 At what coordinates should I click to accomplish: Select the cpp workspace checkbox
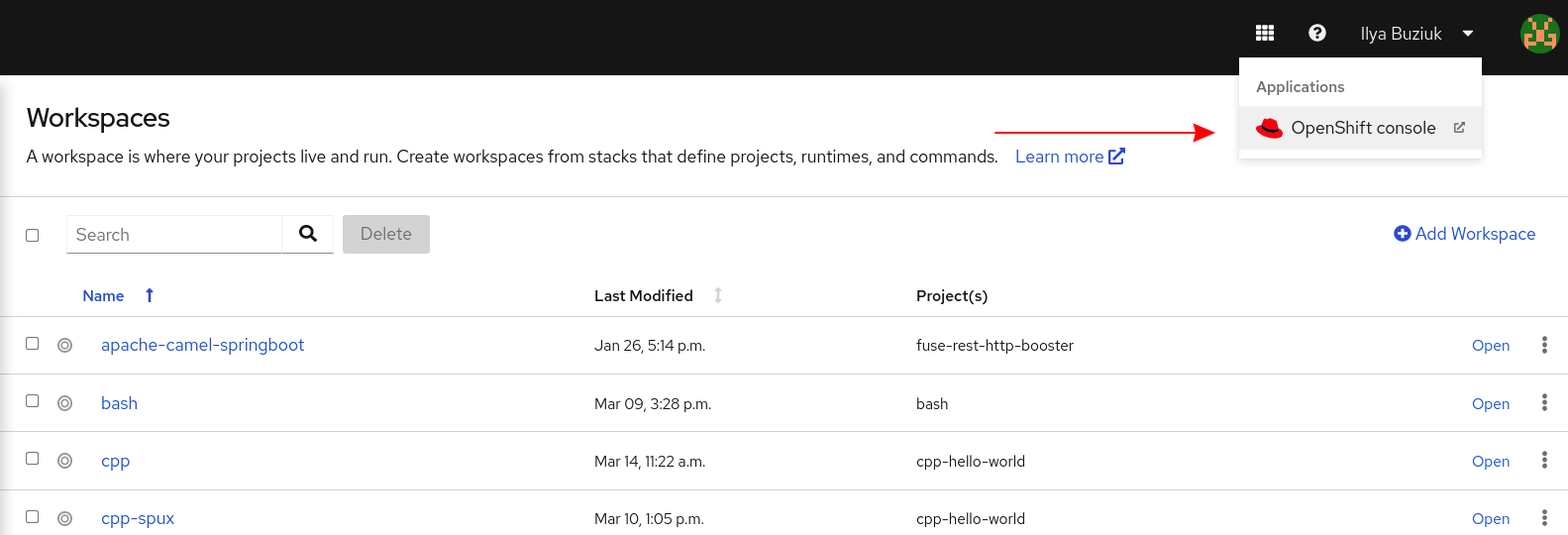tap(33, 459)
